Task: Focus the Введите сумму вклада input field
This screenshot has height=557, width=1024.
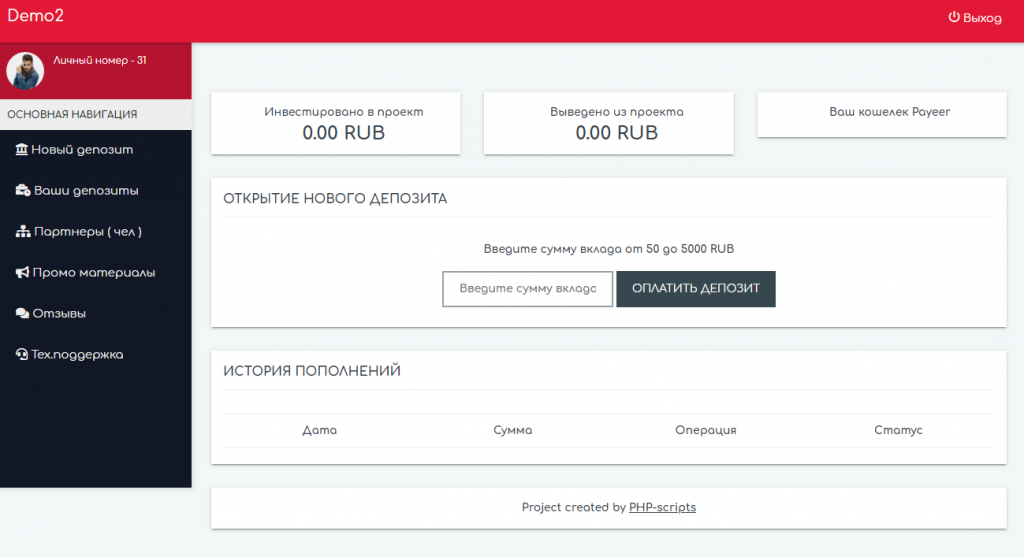Action: point(528,289)
